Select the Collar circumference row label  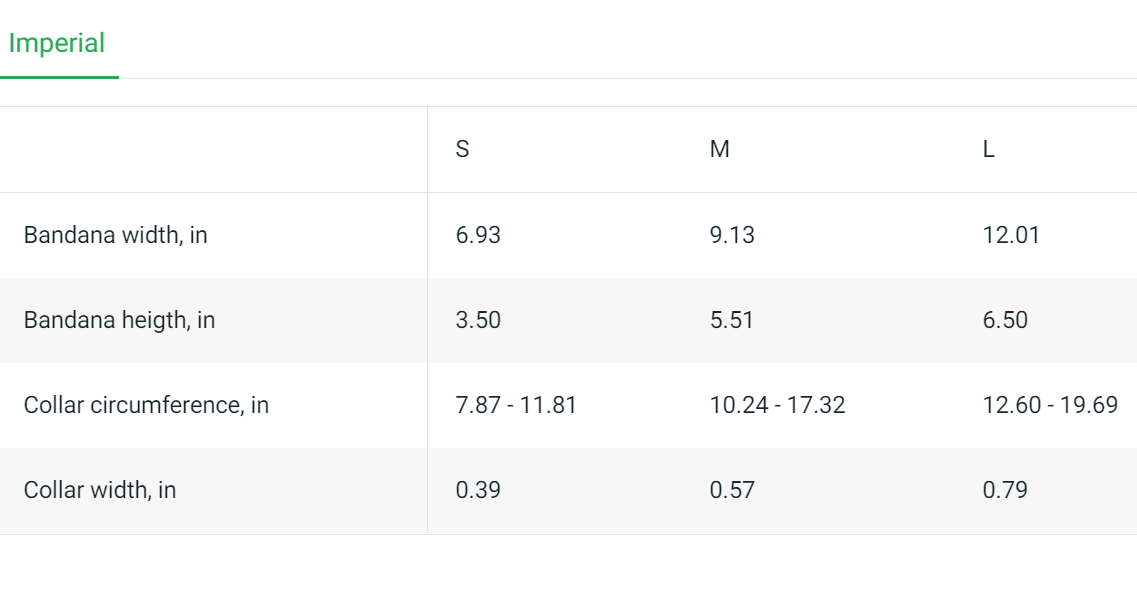146,406
